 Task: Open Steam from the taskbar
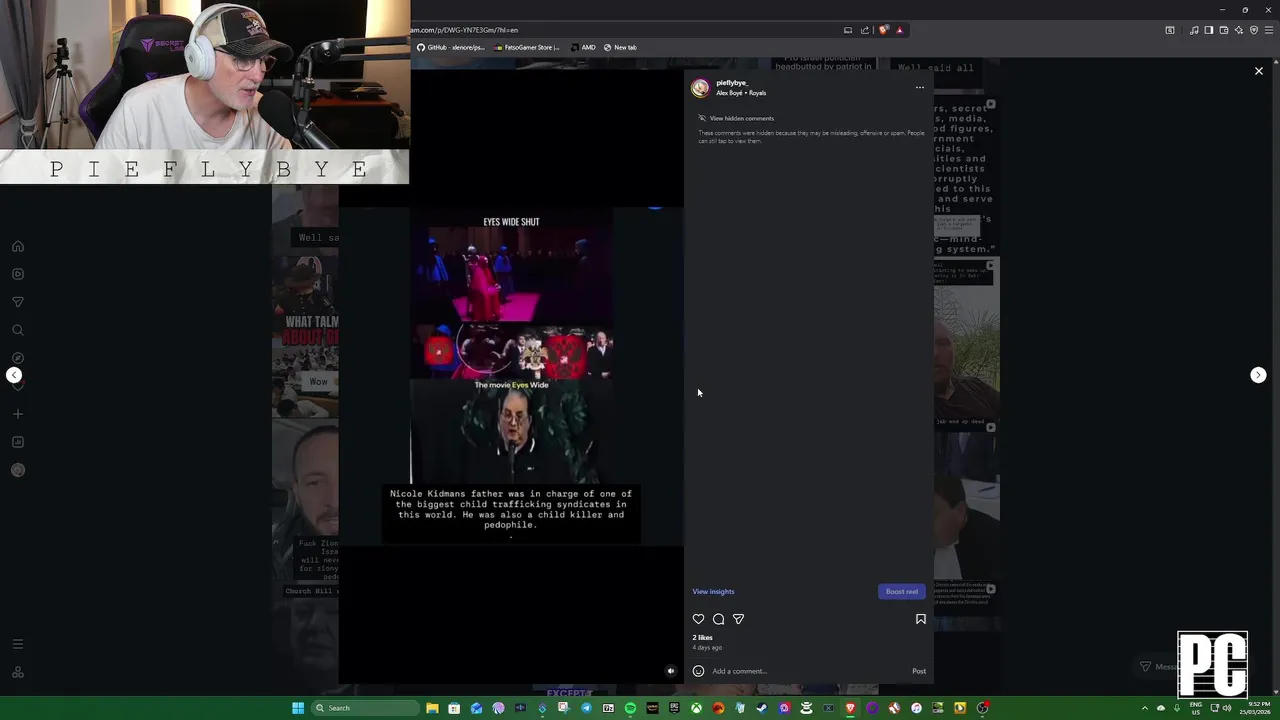(762, 708)
